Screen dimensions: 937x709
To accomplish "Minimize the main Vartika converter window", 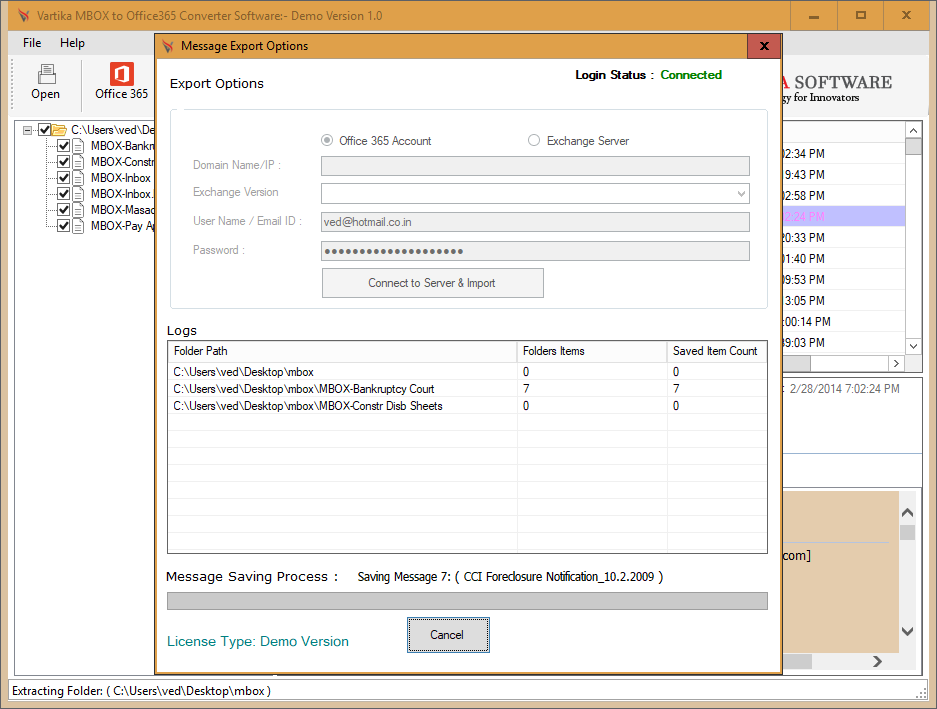I will (x=814, y=16).
